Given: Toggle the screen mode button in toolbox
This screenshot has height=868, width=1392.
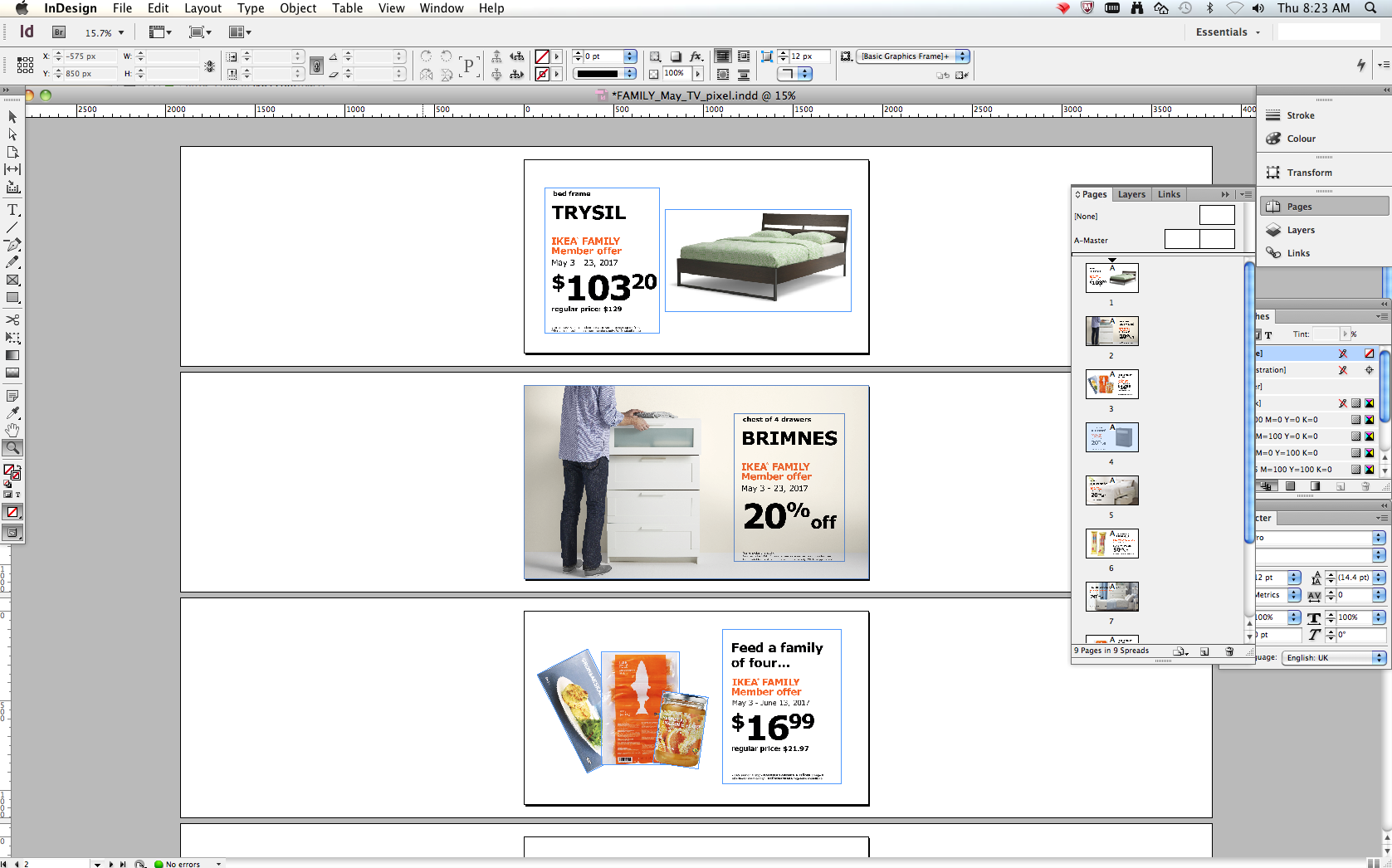Looking at the screenshot, I should point(12,533).
